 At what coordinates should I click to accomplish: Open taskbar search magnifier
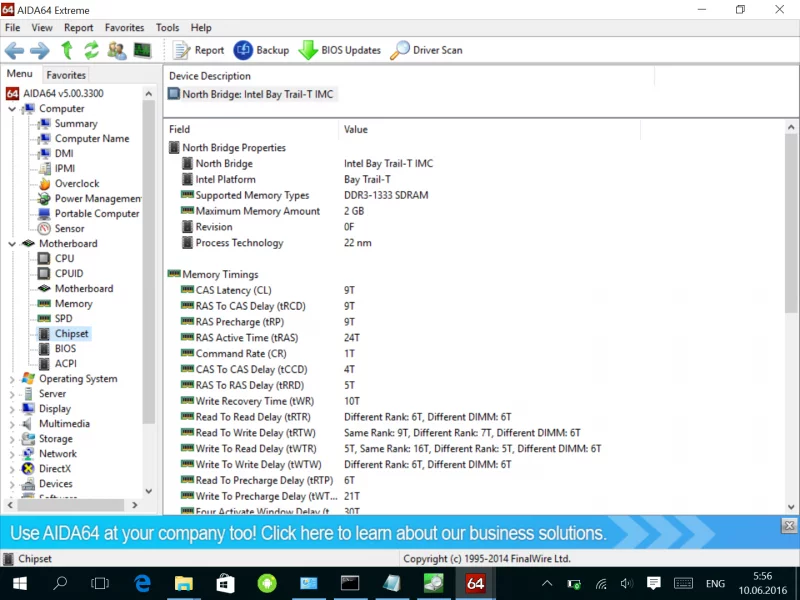60,583
